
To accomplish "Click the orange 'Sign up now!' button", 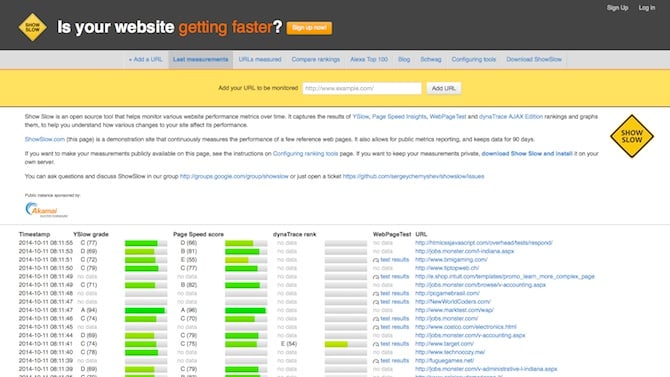I will 309,28.
